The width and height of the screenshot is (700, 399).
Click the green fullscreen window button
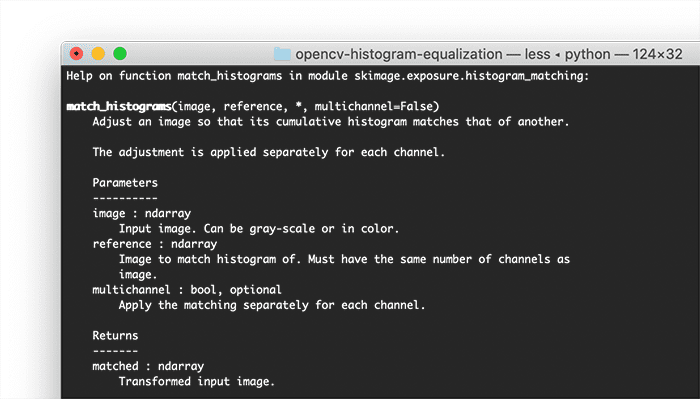click(x=120, y=54)
